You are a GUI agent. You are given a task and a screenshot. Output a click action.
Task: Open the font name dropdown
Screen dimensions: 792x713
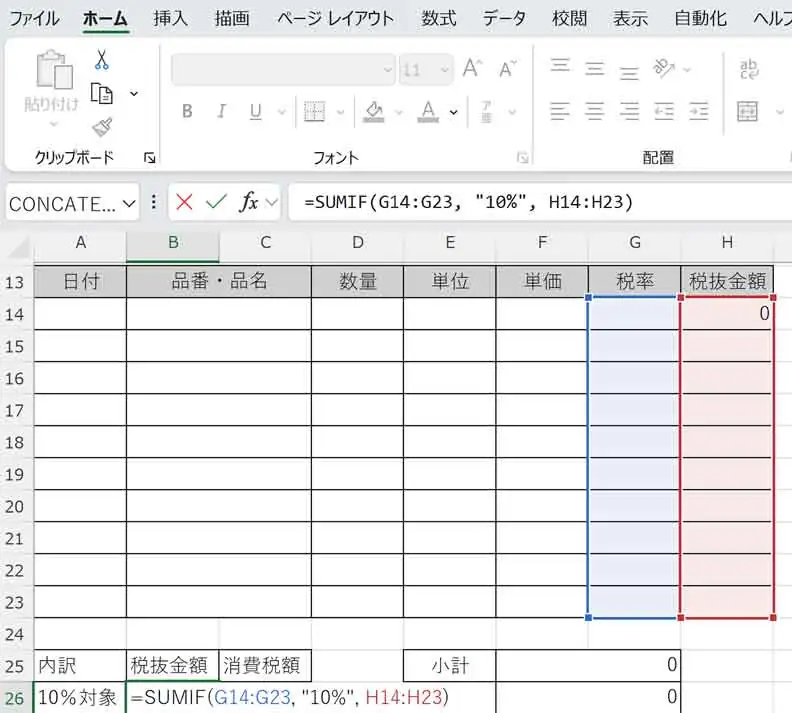[x=388, y=70]
